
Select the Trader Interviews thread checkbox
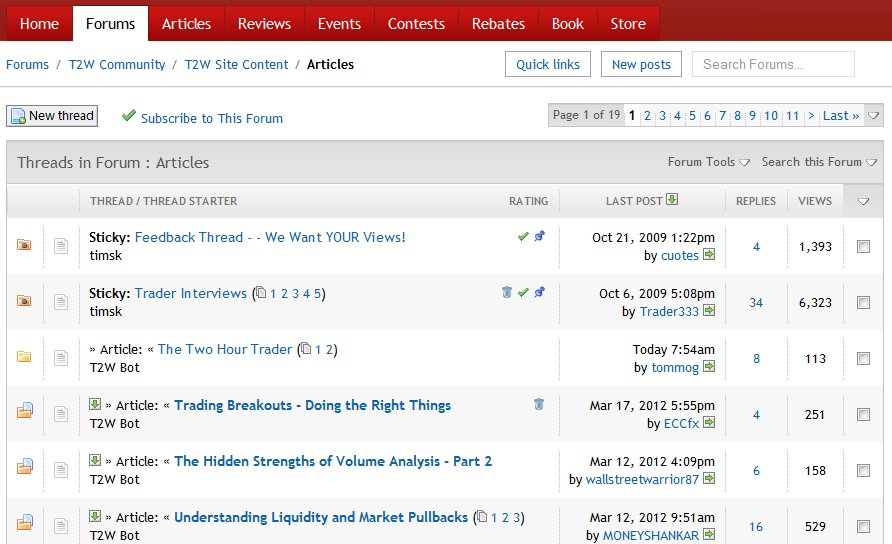[864, 303]
